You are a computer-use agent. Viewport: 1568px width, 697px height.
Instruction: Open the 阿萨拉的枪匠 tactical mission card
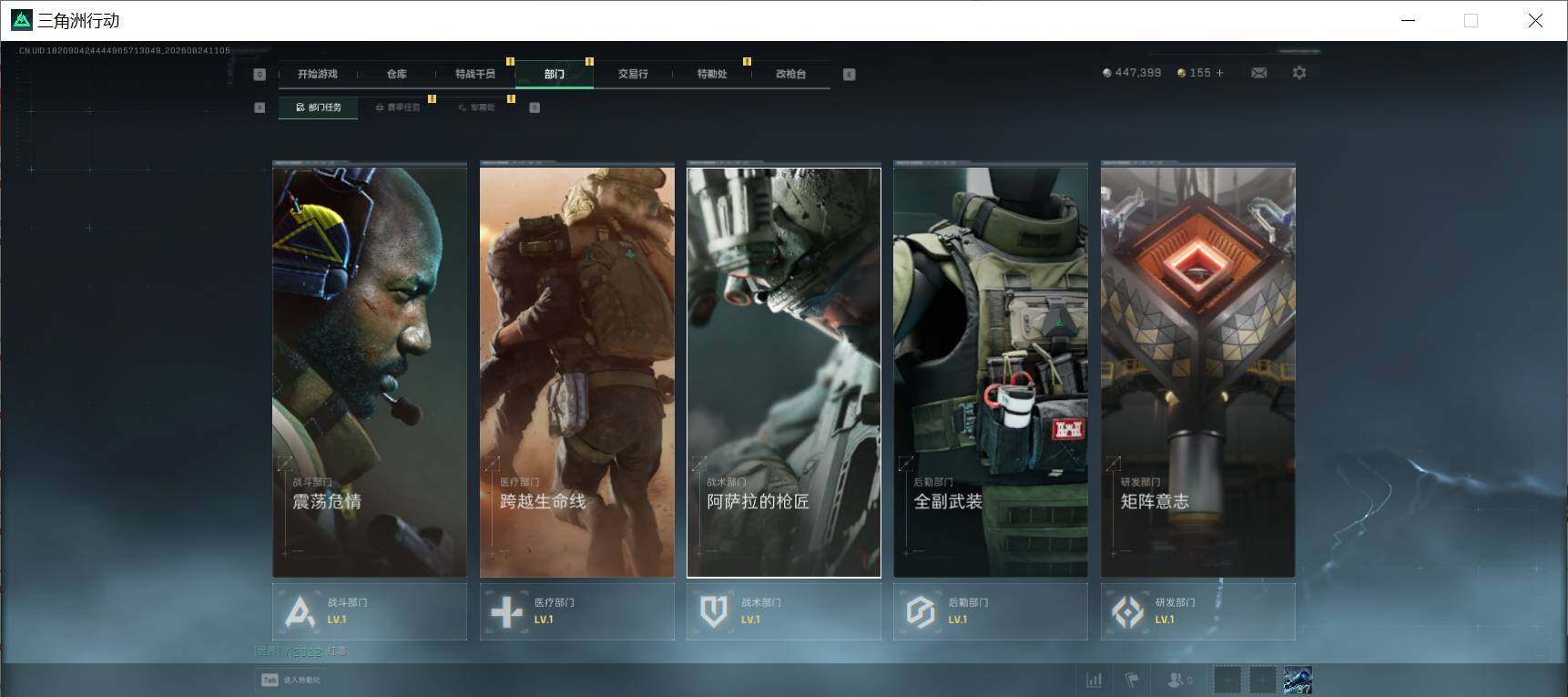784,371
